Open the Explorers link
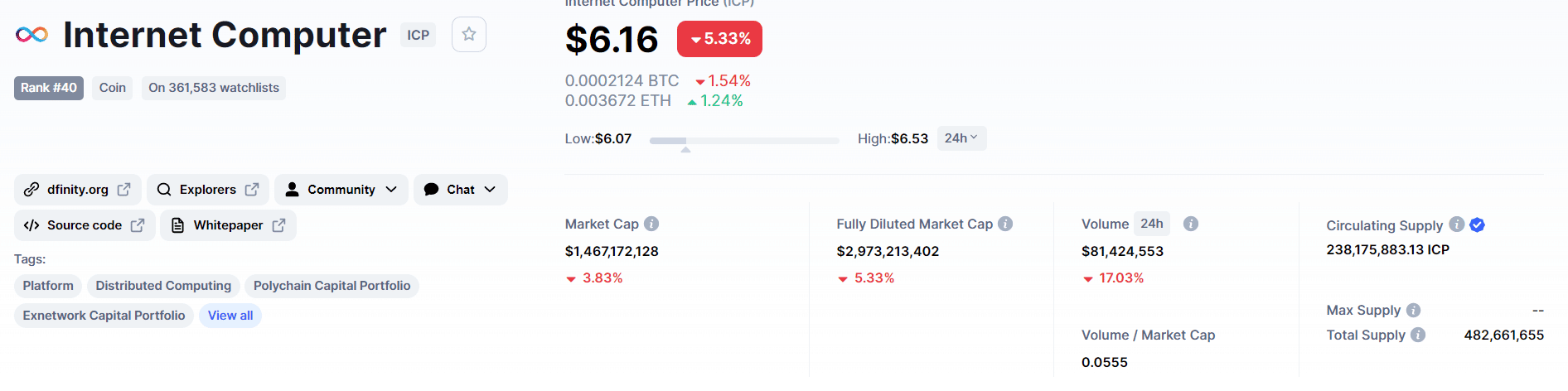 208,190
